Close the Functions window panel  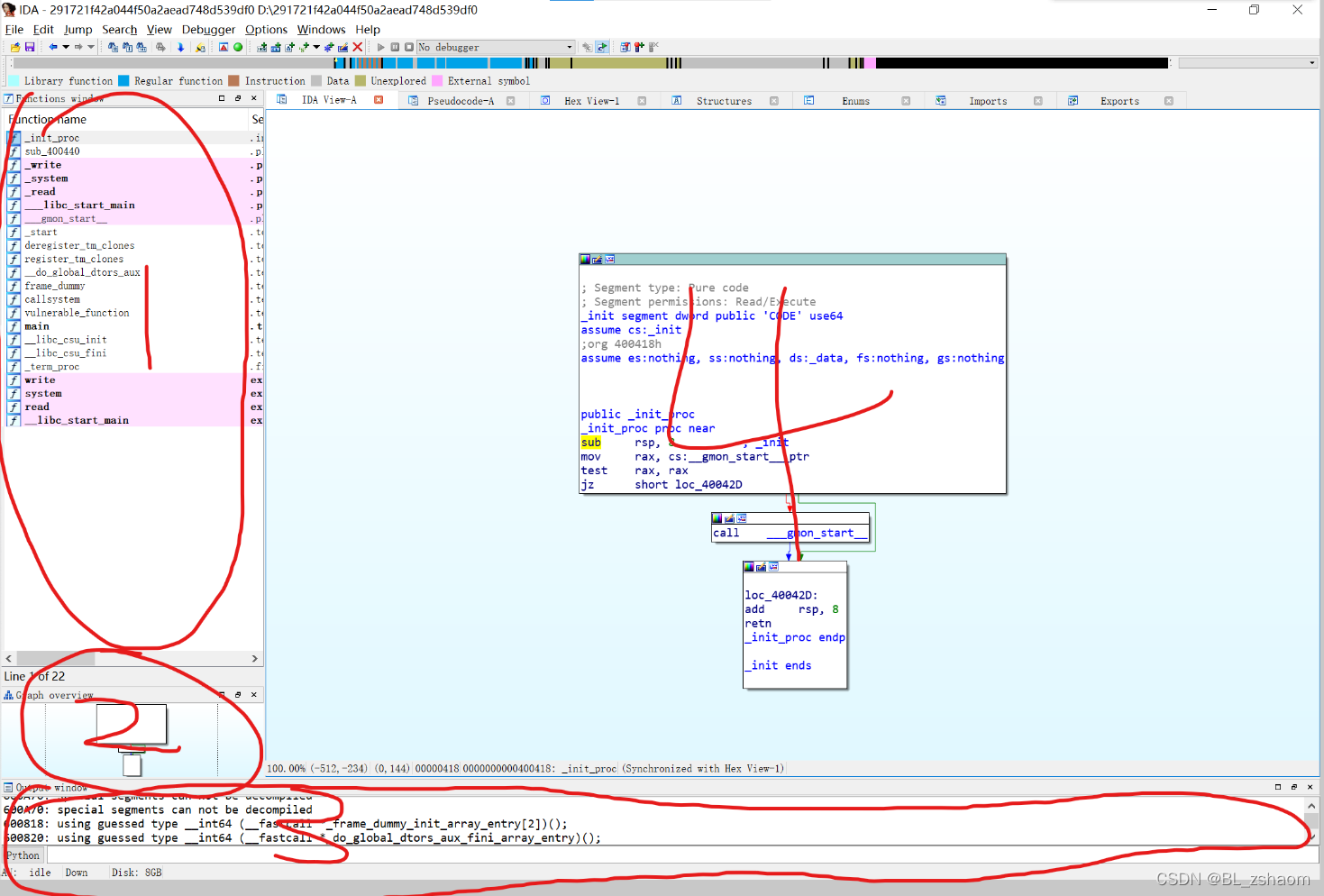(x=253, y=98)
